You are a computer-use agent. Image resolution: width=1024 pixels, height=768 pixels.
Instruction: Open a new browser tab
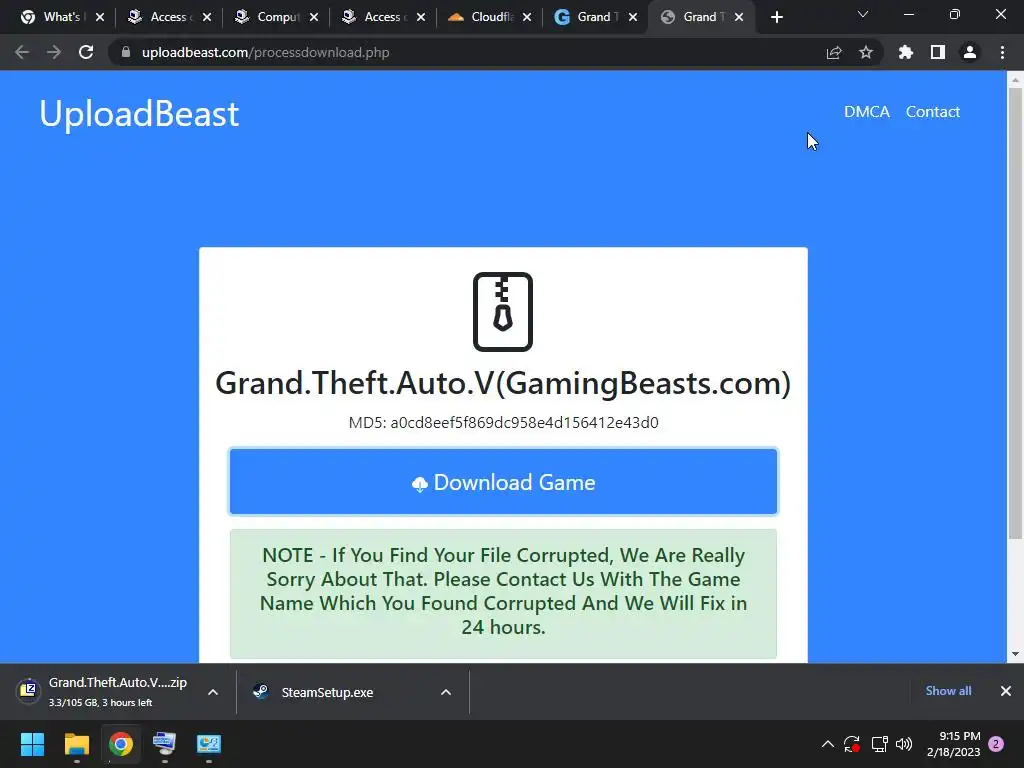[776, 17]
